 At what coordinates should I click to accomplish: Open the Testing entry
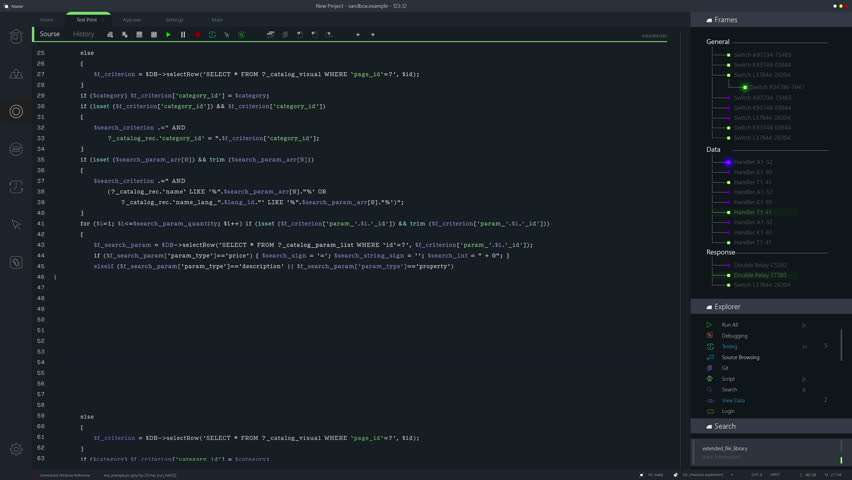click(729, 346)
